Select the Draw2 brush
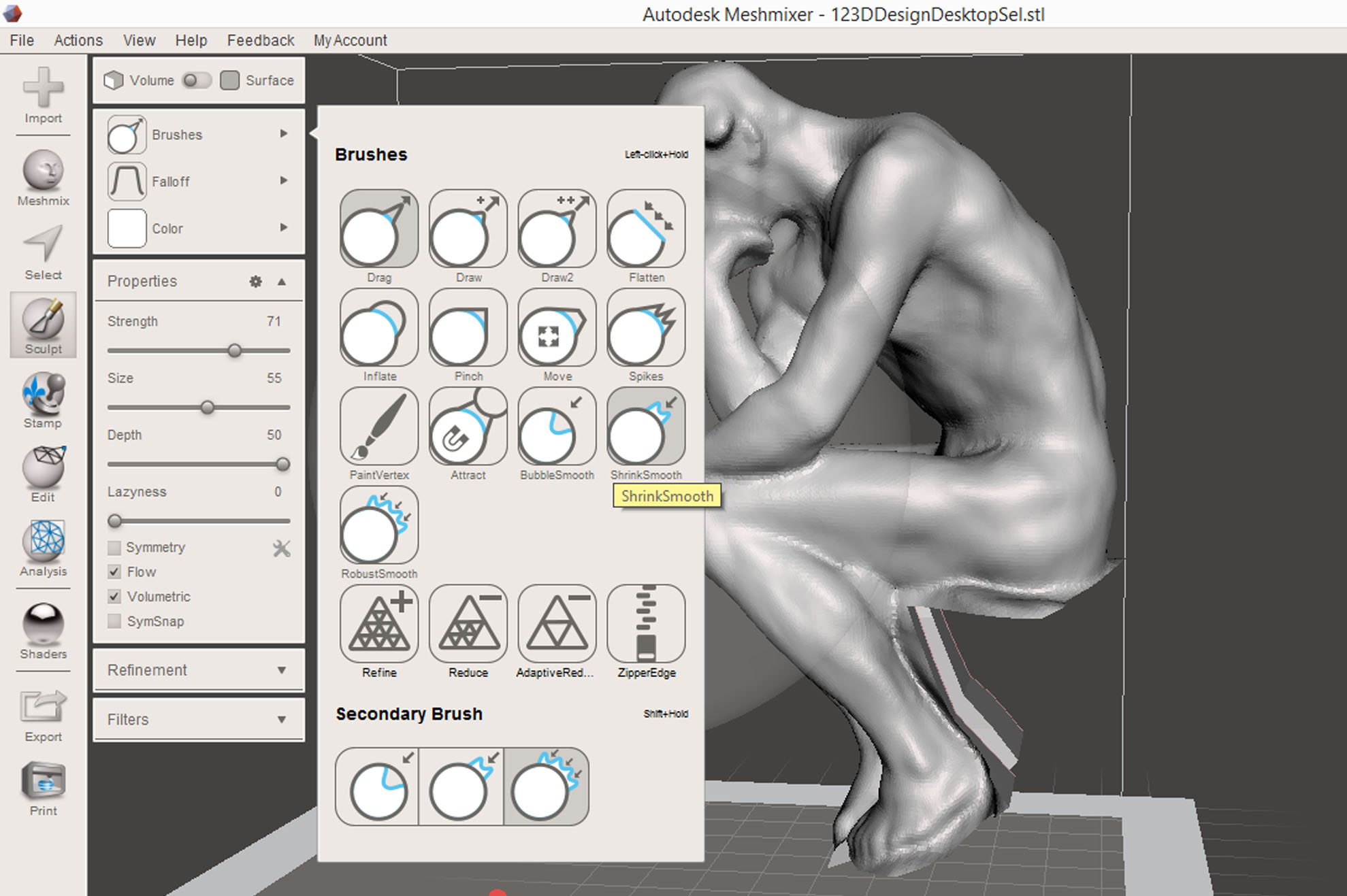Viewport: 1347px width, 896px height. (x=557, y=229)
